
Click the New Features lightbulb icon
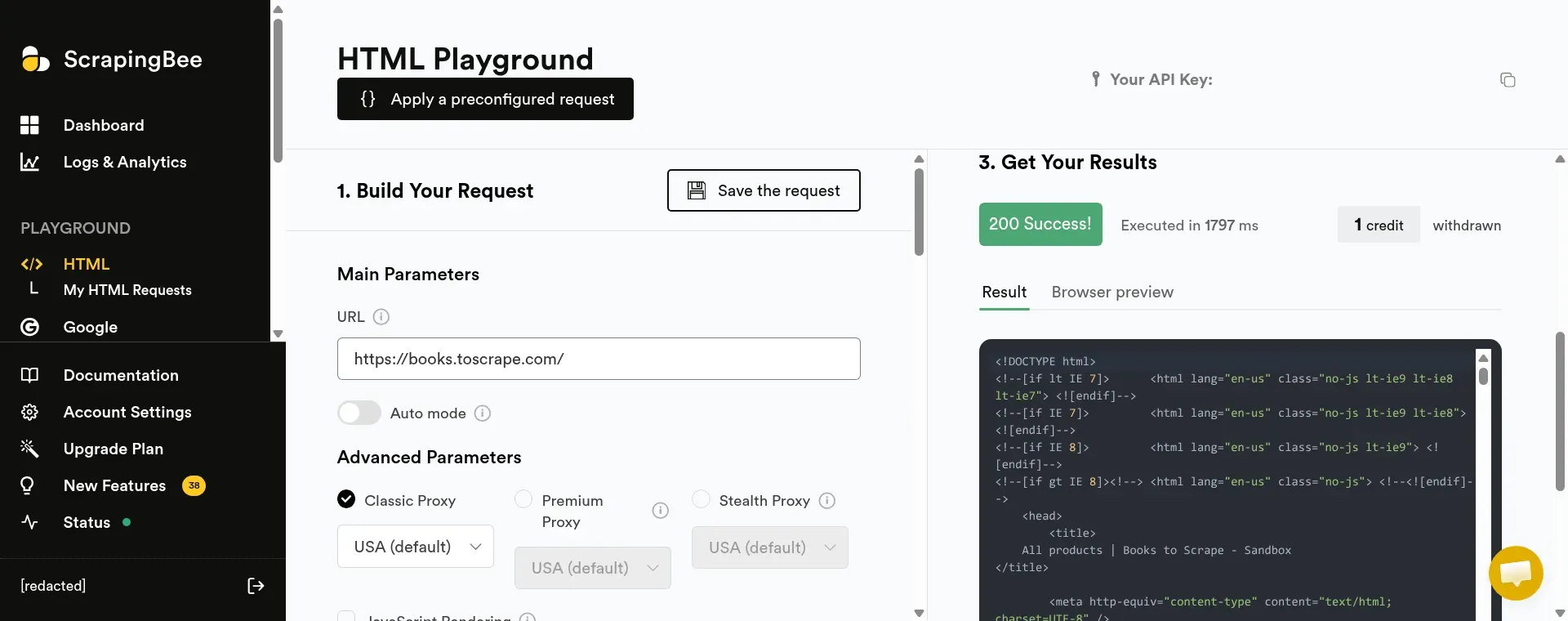click(27, 485)
